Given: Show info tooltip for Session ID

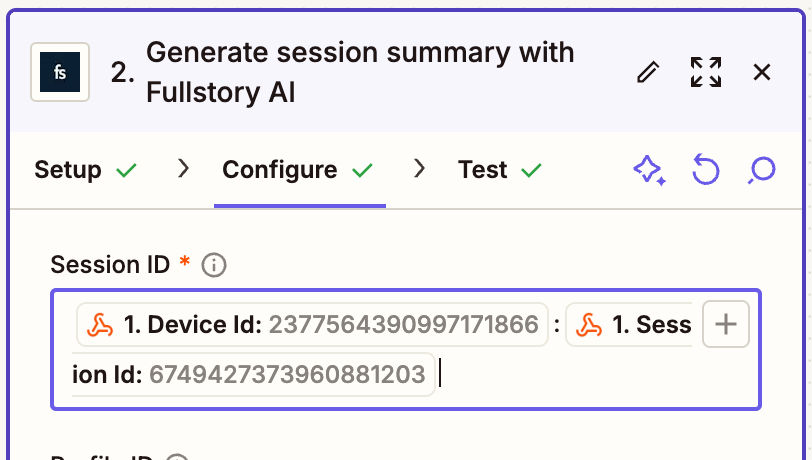Looking at the screenshot, I should [x=214, y=265].
